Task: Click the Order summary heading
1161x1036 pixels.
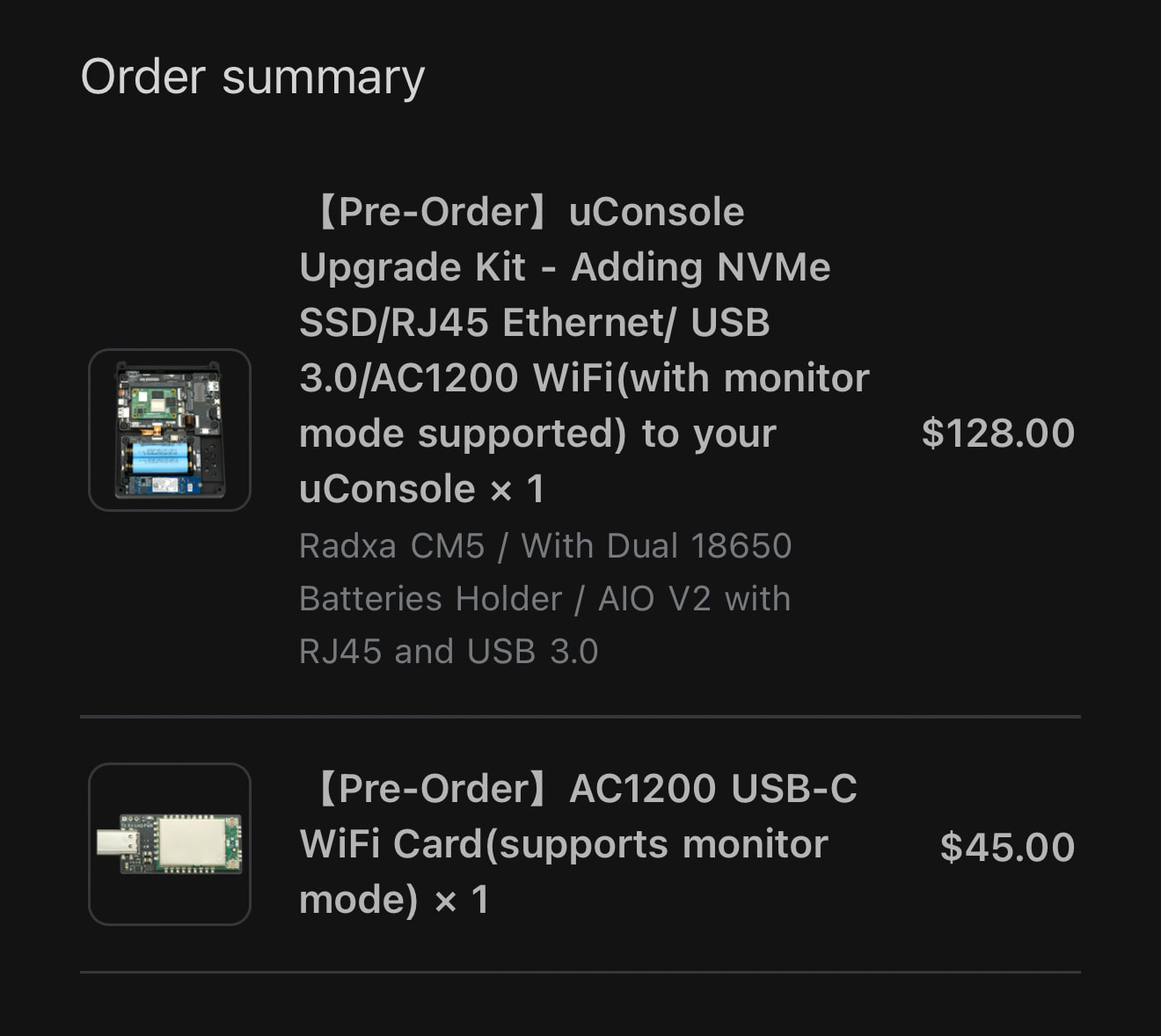Action: coord(252,77)
